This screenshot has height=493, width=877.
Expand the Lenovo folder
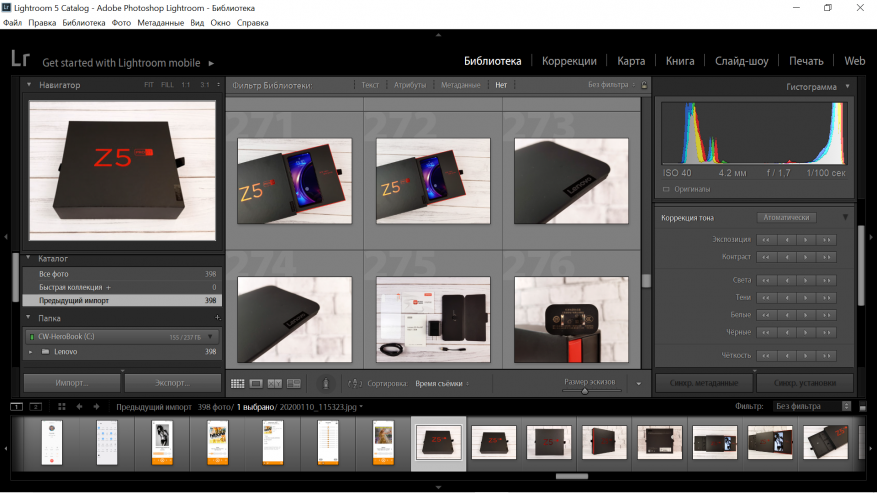pyautogui.click(x=30, y=352)
